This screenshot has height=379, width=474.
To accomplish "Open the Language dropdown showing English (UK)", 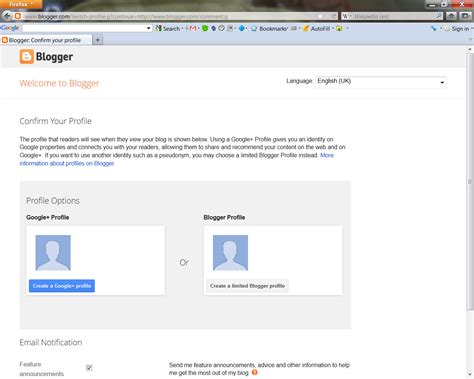I will tap(381, 82).
